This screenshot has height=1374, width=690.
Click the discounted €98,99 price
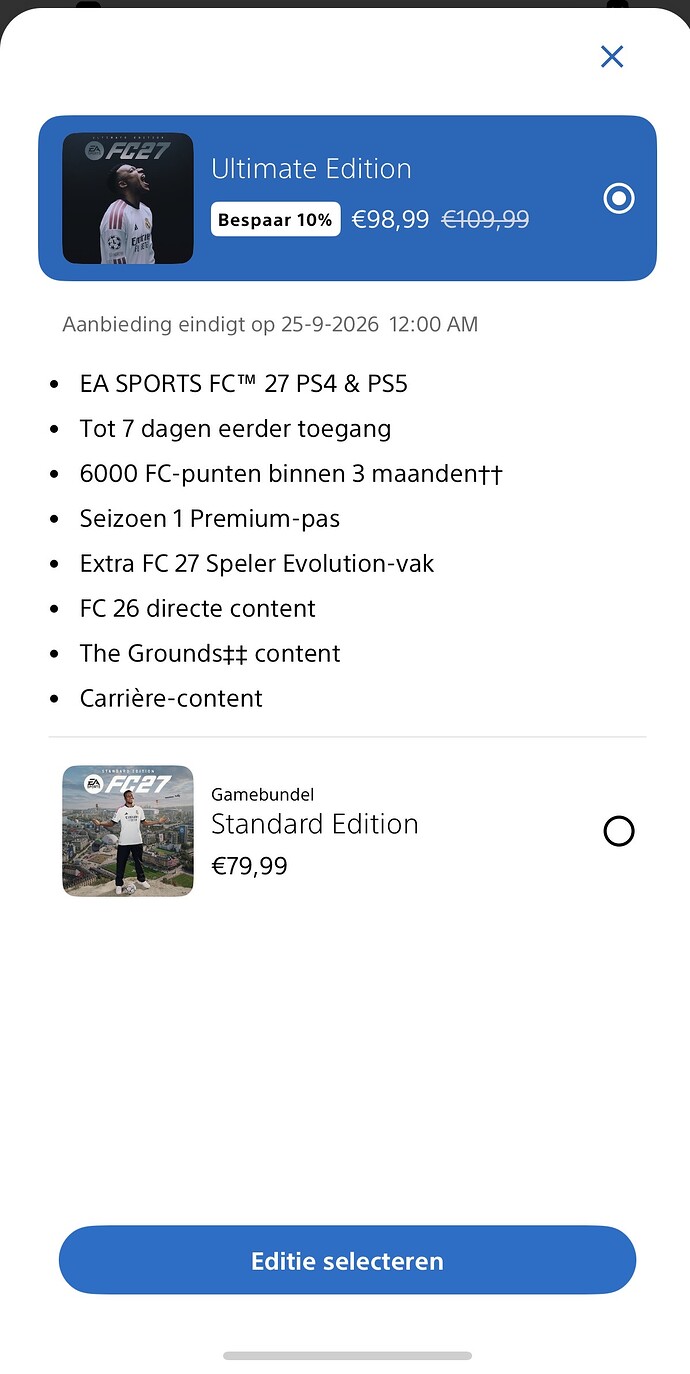390,220
